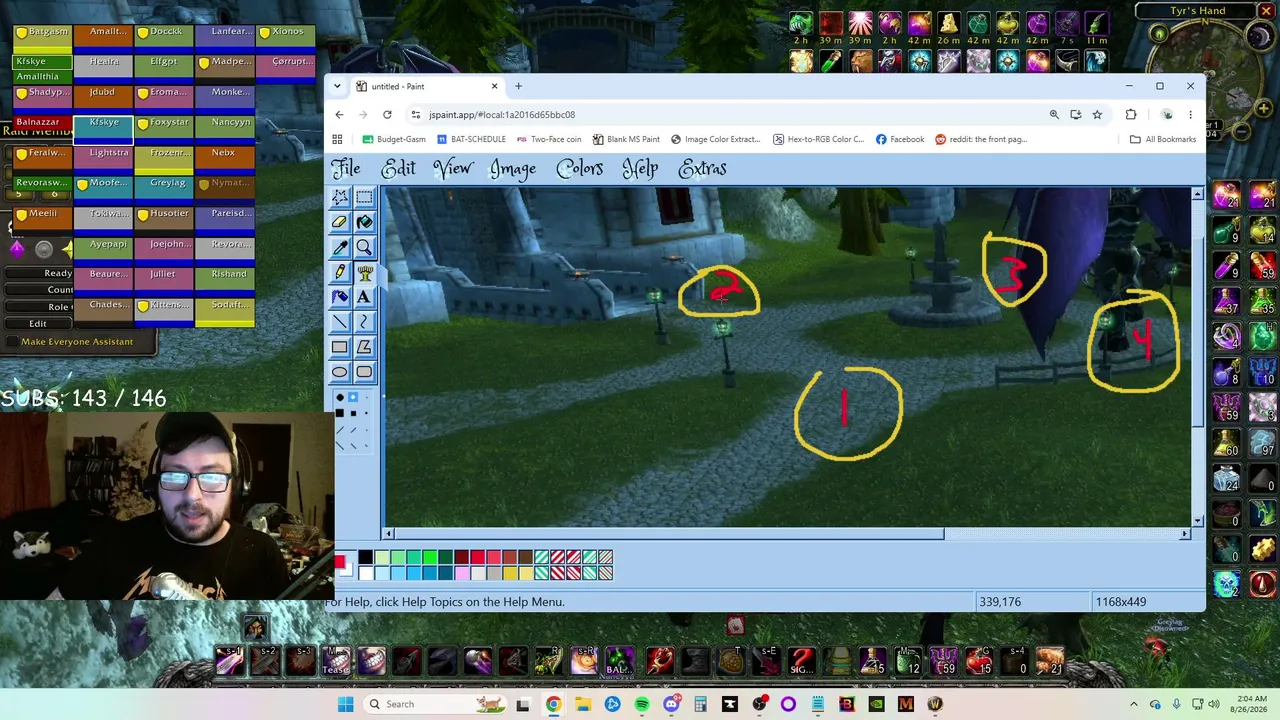Bookmark this page with the star icon
This screenshot has width=1280, height=720.
[x=1097, y=114]
